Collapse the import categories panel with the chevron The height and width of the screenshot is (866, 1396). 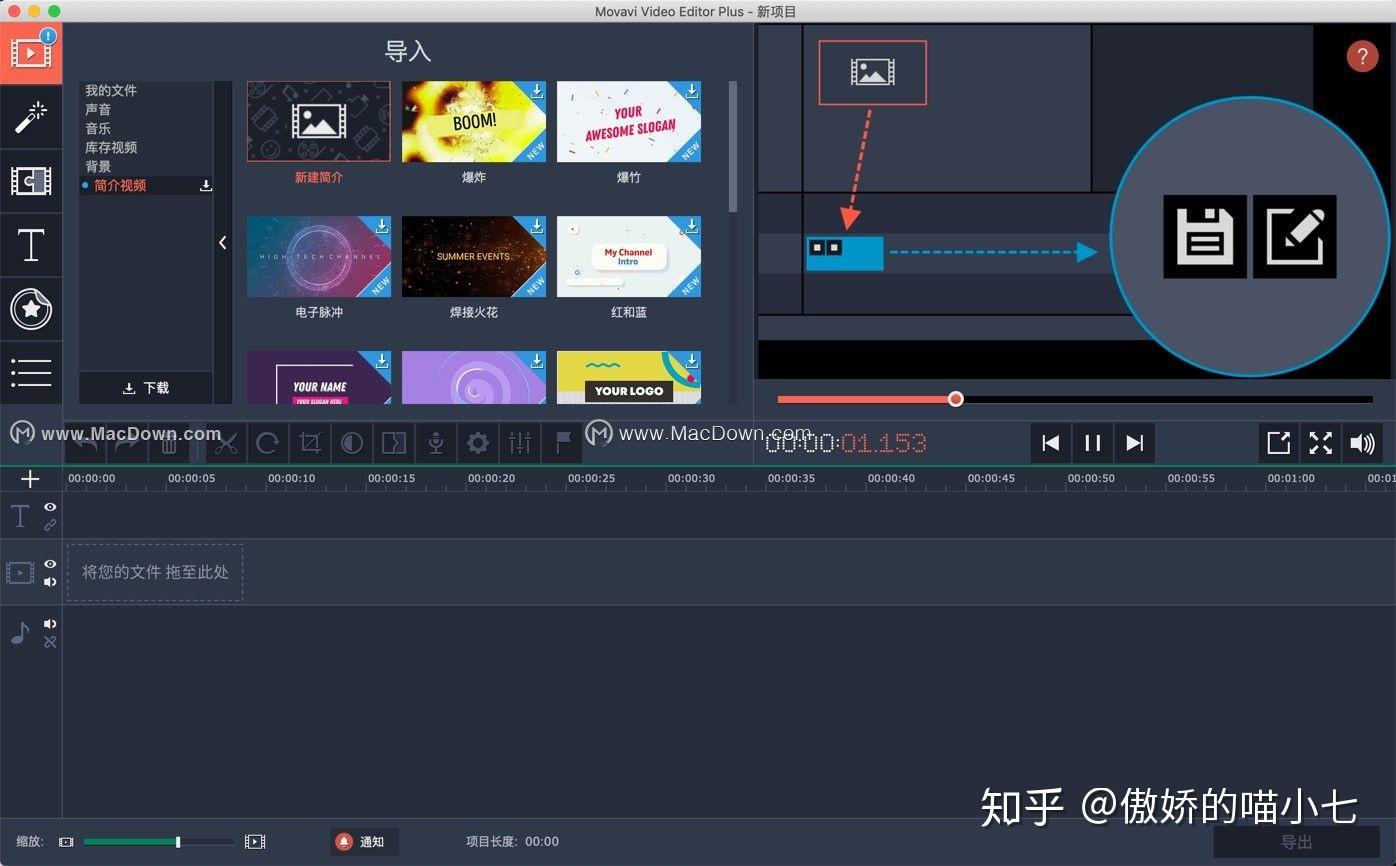(222, 242)
